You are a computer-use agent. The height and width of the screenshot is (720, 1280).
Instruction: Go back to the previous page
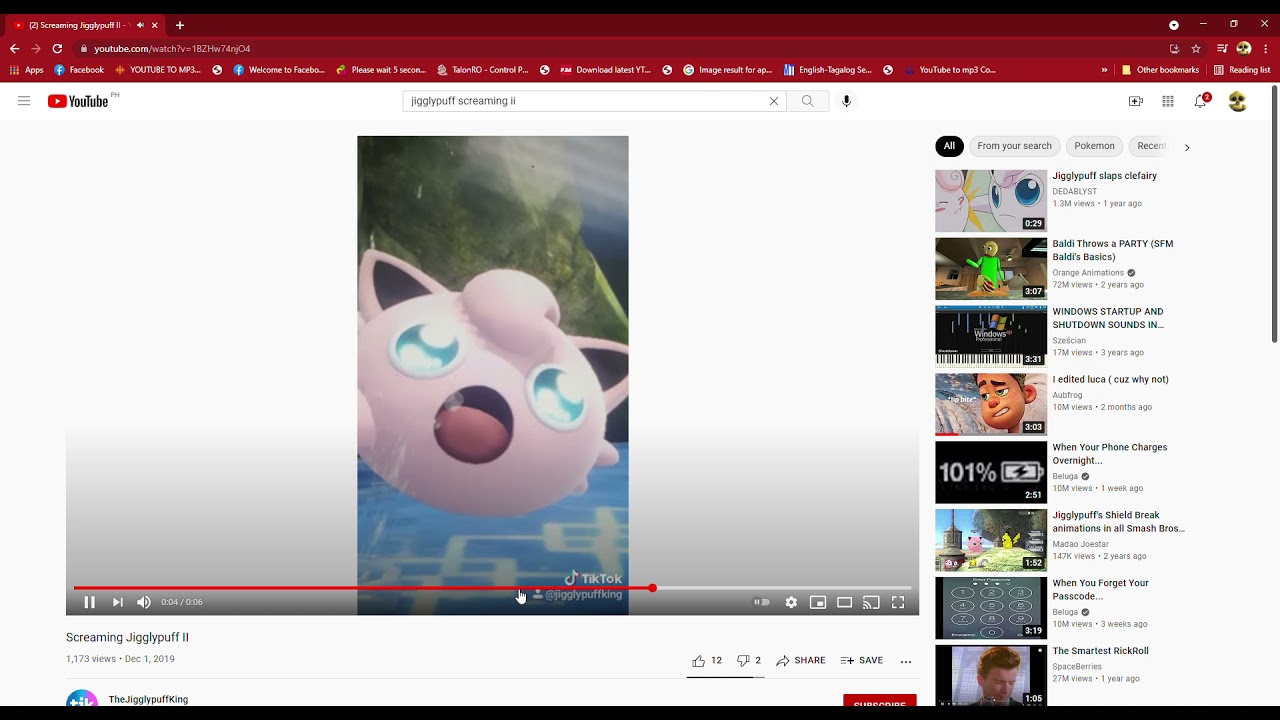(14, 48)
